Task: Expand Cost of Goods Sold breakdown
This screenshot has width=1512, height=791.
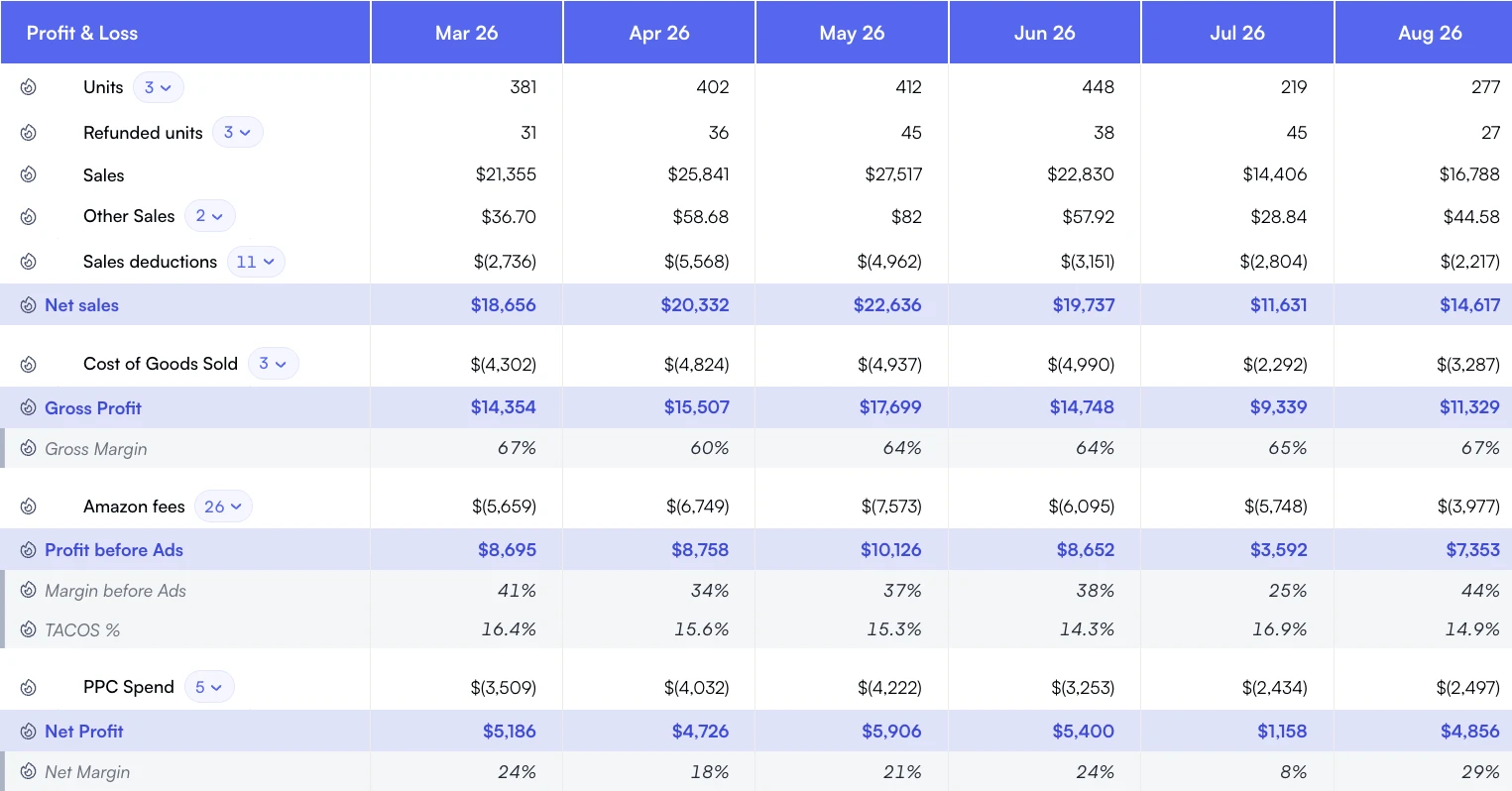Action: [274, 364]
